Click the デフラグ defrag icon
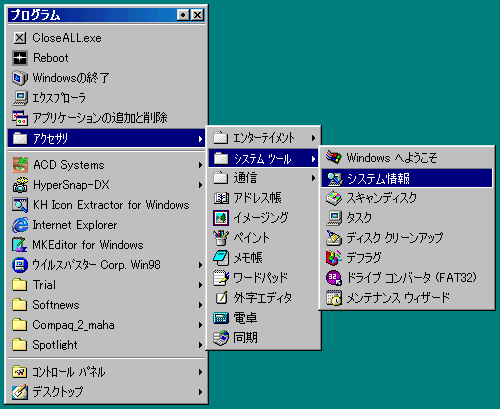 pos(334,258)
